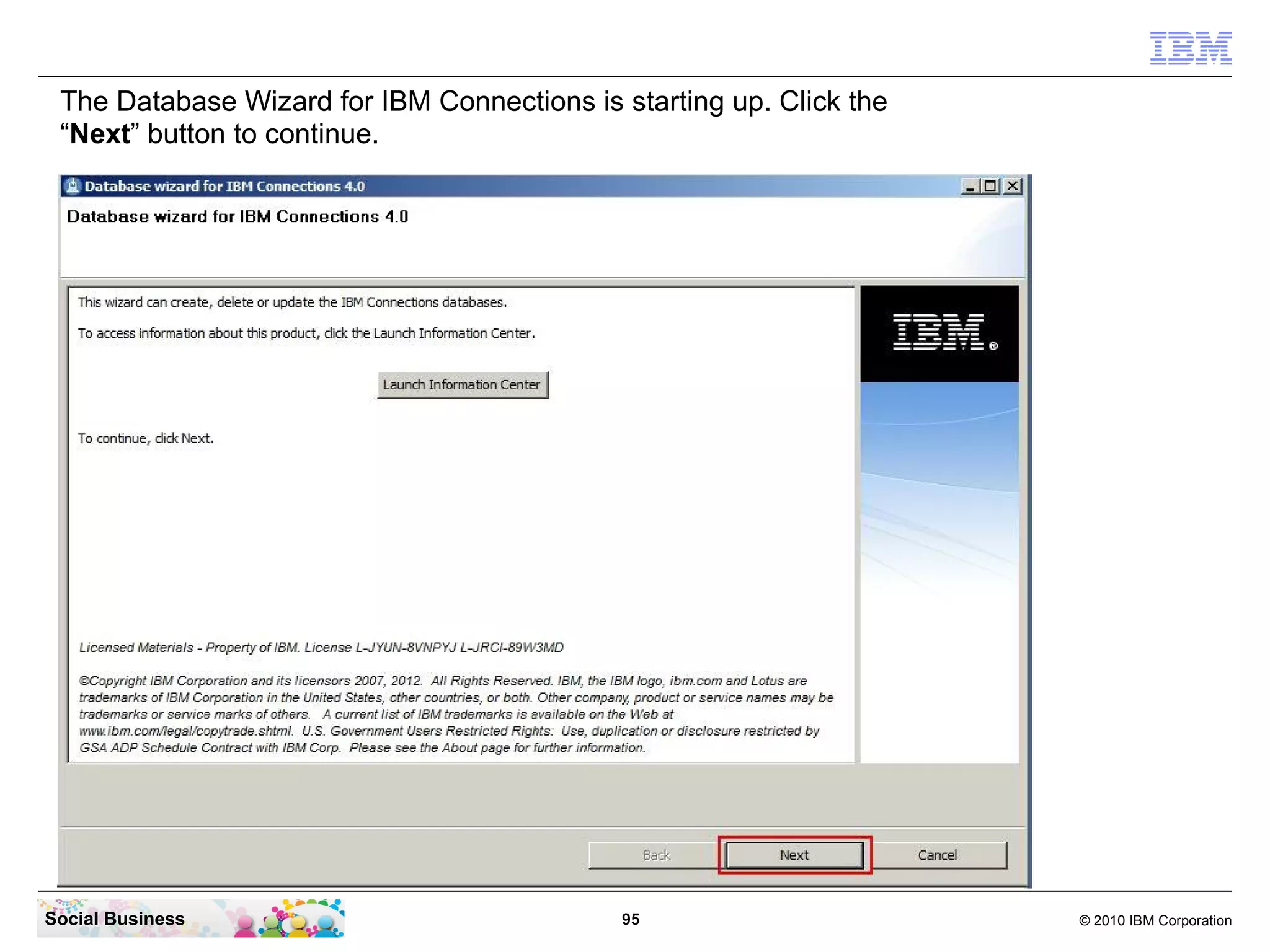Click the 'Database wizard for IBM Connections 4.0' heading
The width and height of the screenshot is (1270, 952).
click(238, 216)
